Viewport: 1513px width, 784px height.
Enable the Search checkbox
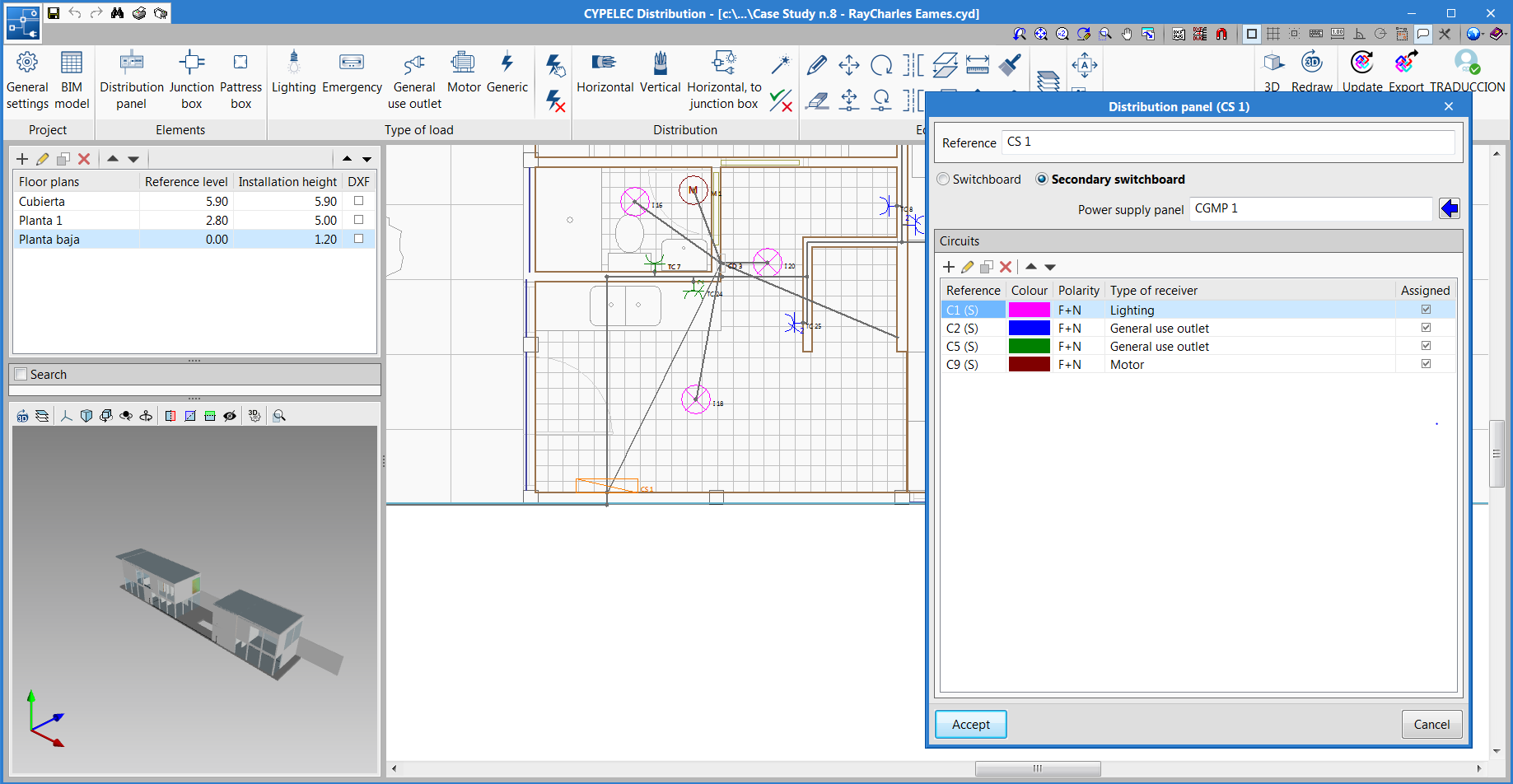21,374
